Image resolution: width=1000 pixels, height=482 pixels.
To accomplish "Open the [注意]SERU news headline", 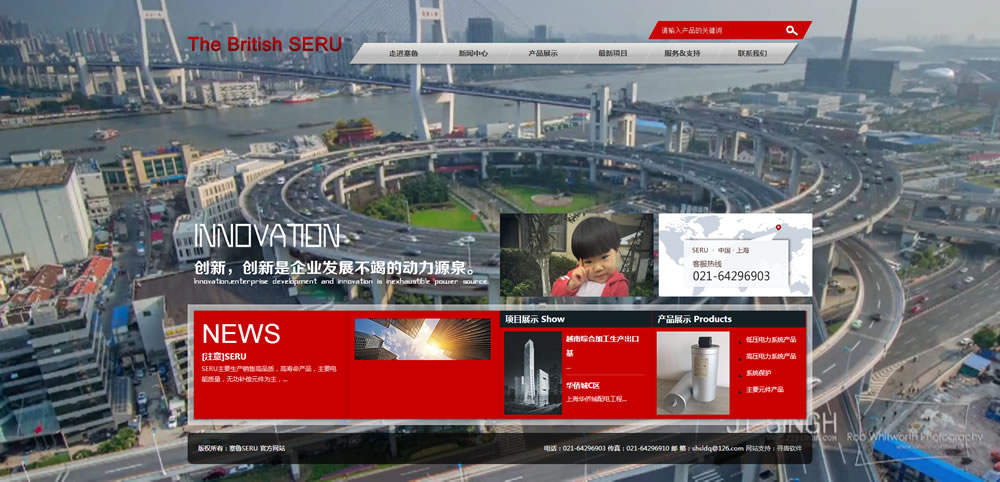I will [x=224, y=356].
